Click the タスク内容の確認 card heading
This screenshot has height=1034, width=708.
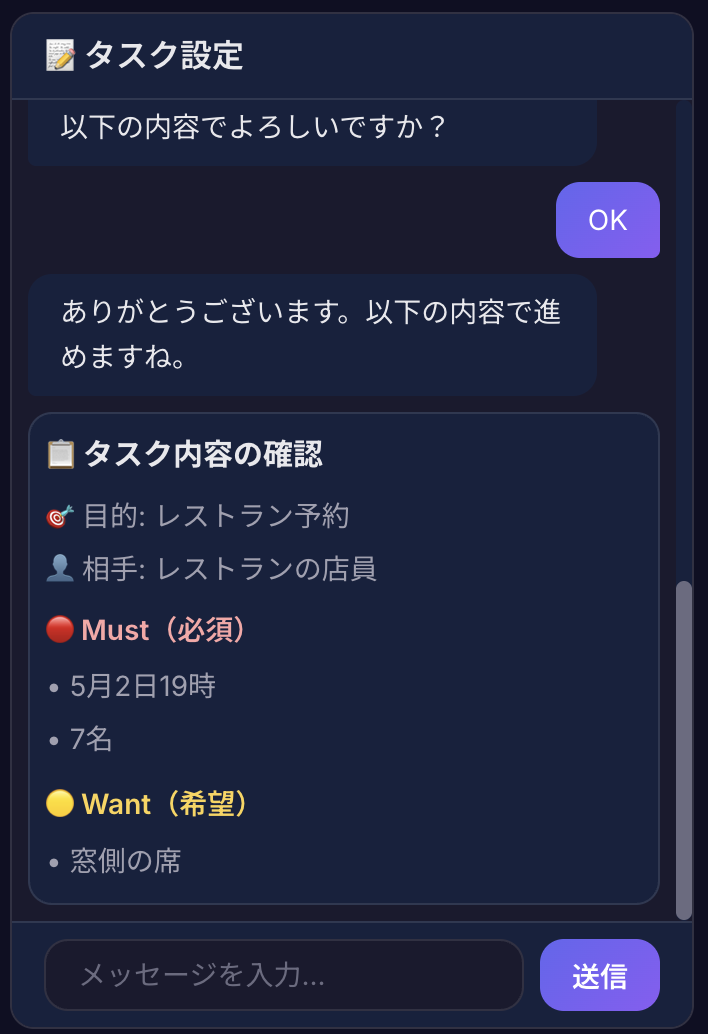coord(203,454)
